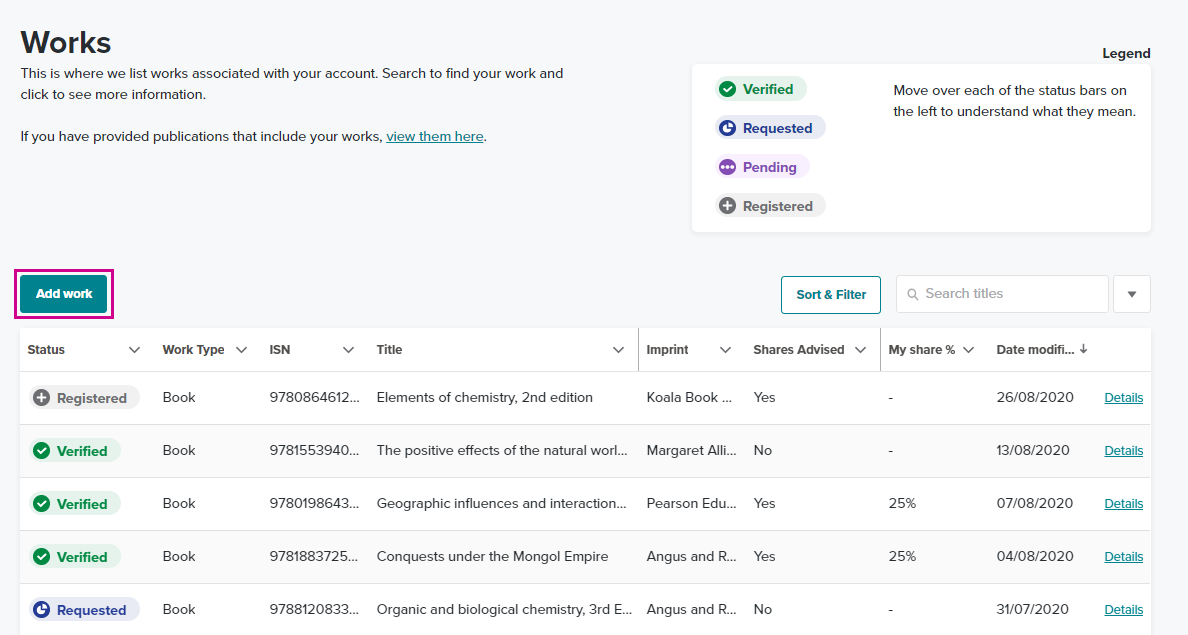1188x635 pixels.
Task: Click date cell 31/07/2020
Action: coord(1033,610)
